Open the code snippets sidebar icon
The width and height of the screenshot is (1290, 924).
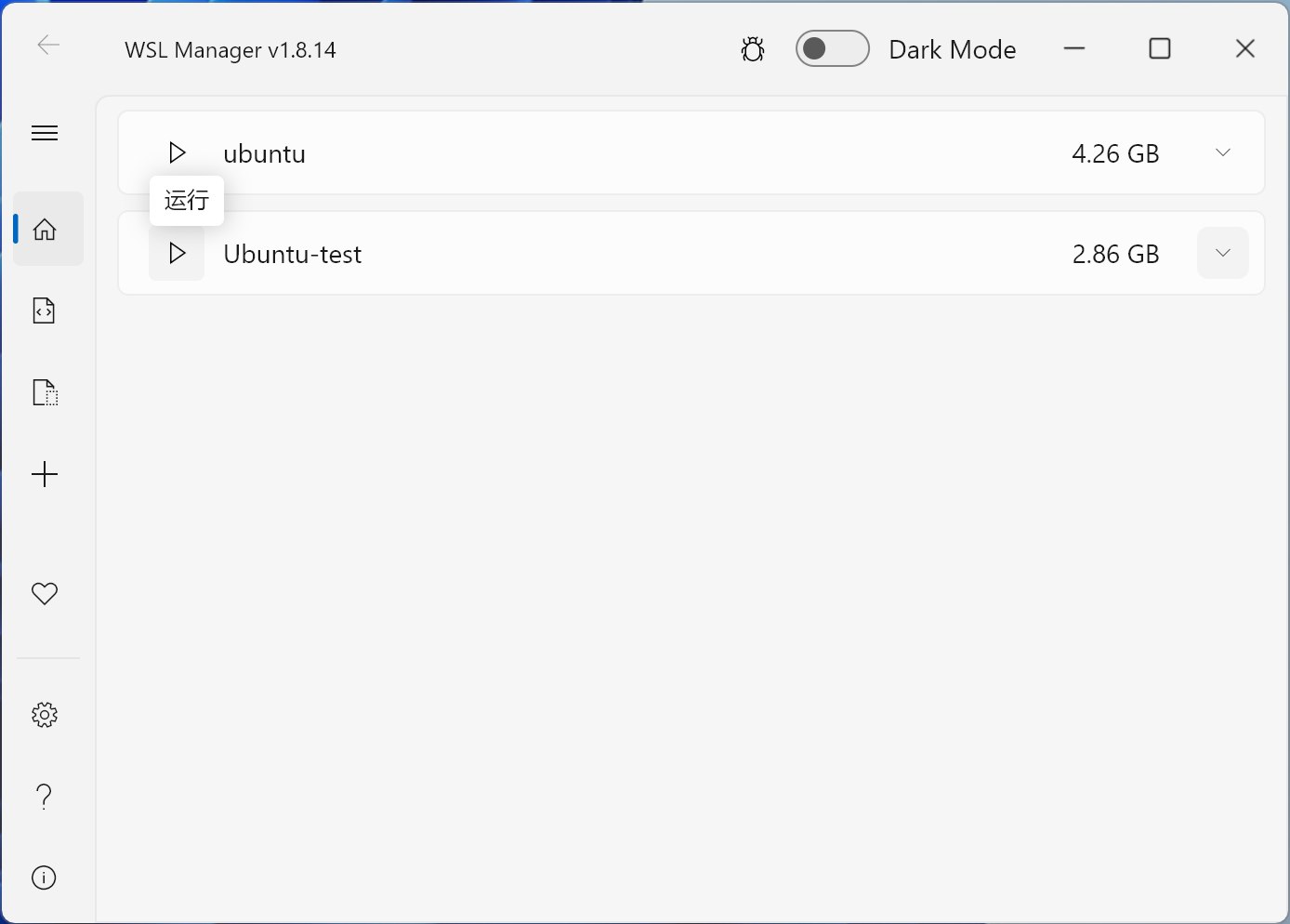(44, 310)
